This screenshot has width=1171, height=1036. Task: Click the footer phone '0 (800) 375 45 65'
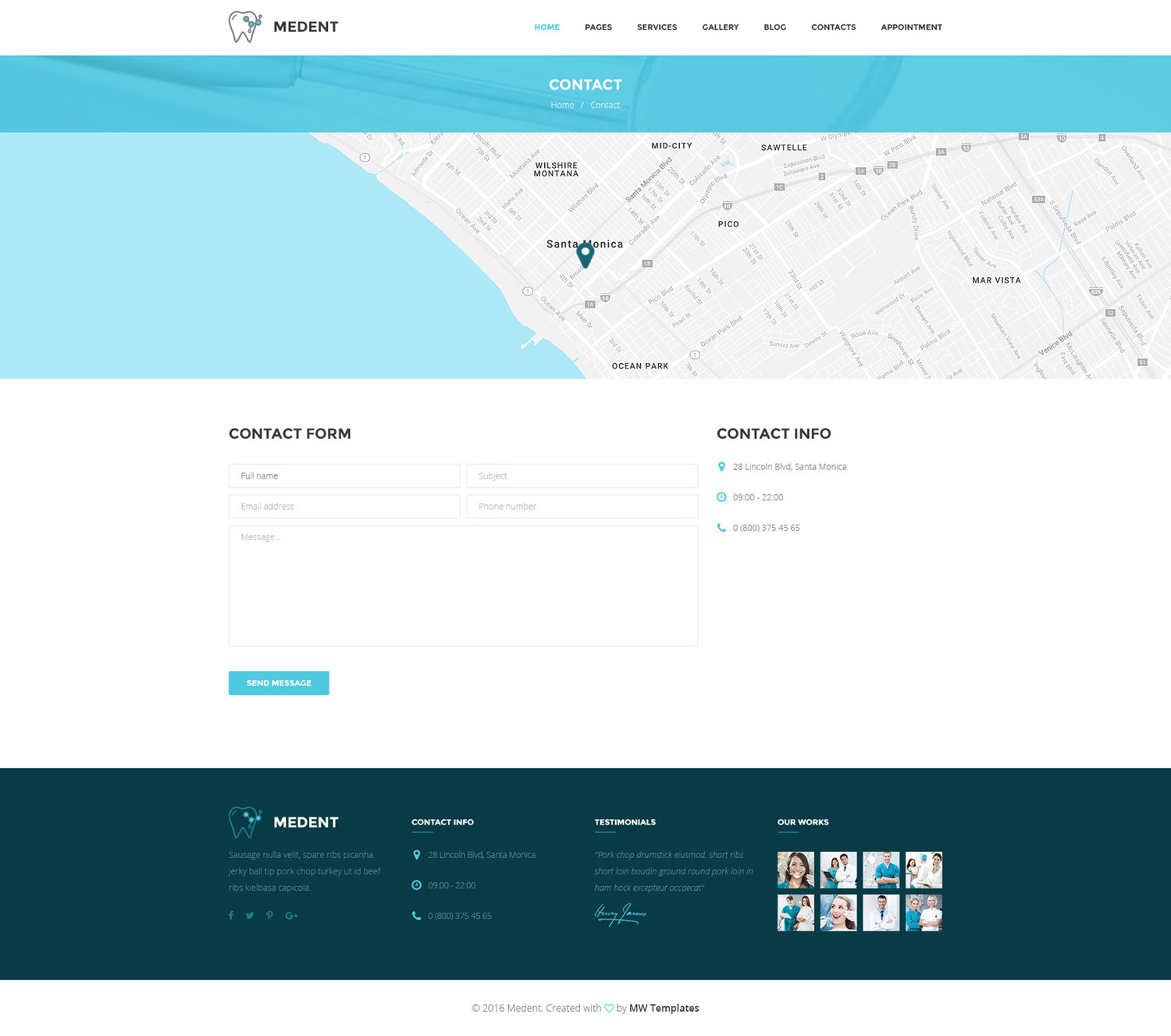pyautogui.click(x=460, y=916)
